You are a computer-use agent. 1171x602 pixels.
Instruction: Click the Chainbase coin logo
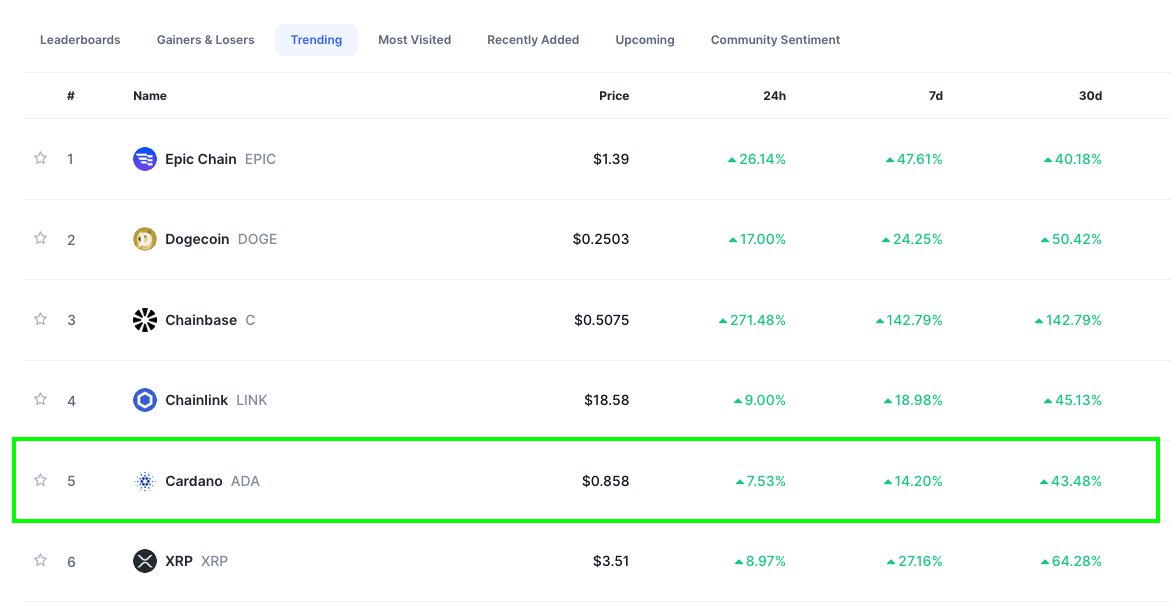pos(145,320)
